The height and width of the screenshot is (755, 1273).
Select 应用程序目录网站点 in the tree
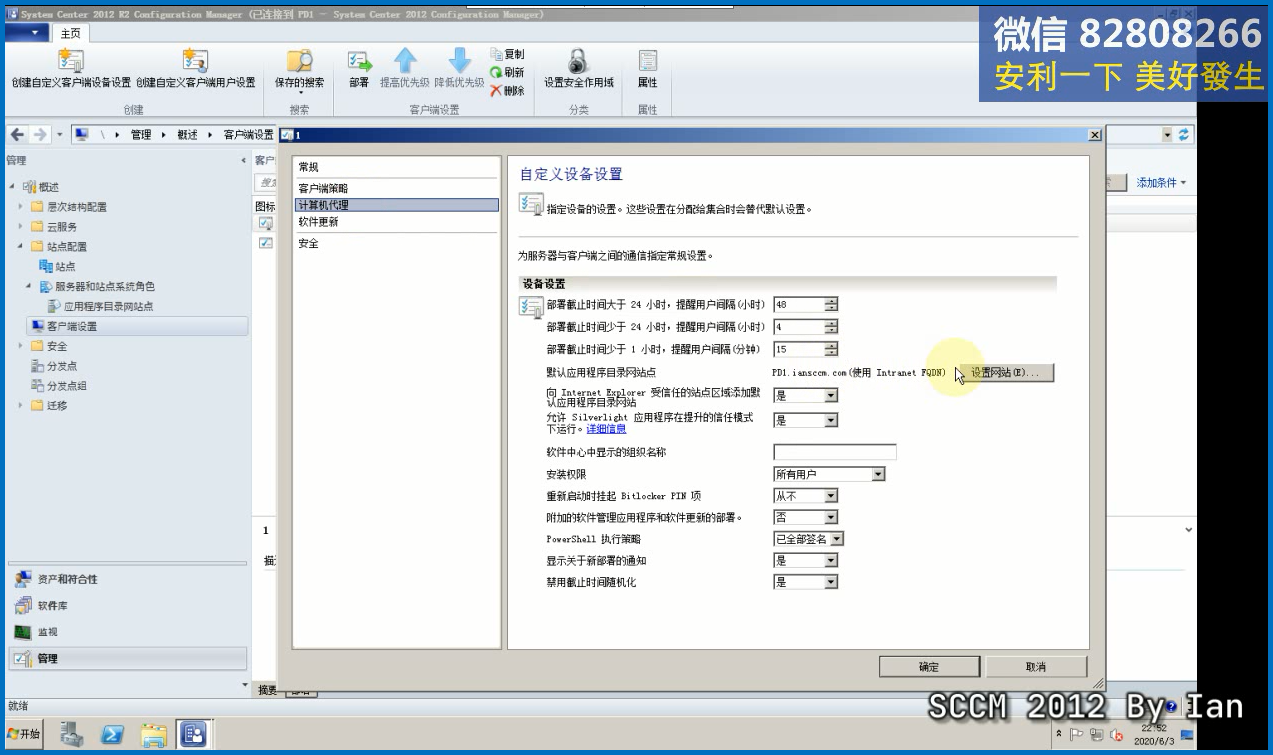pyautogui.click(x=101, y=307)
